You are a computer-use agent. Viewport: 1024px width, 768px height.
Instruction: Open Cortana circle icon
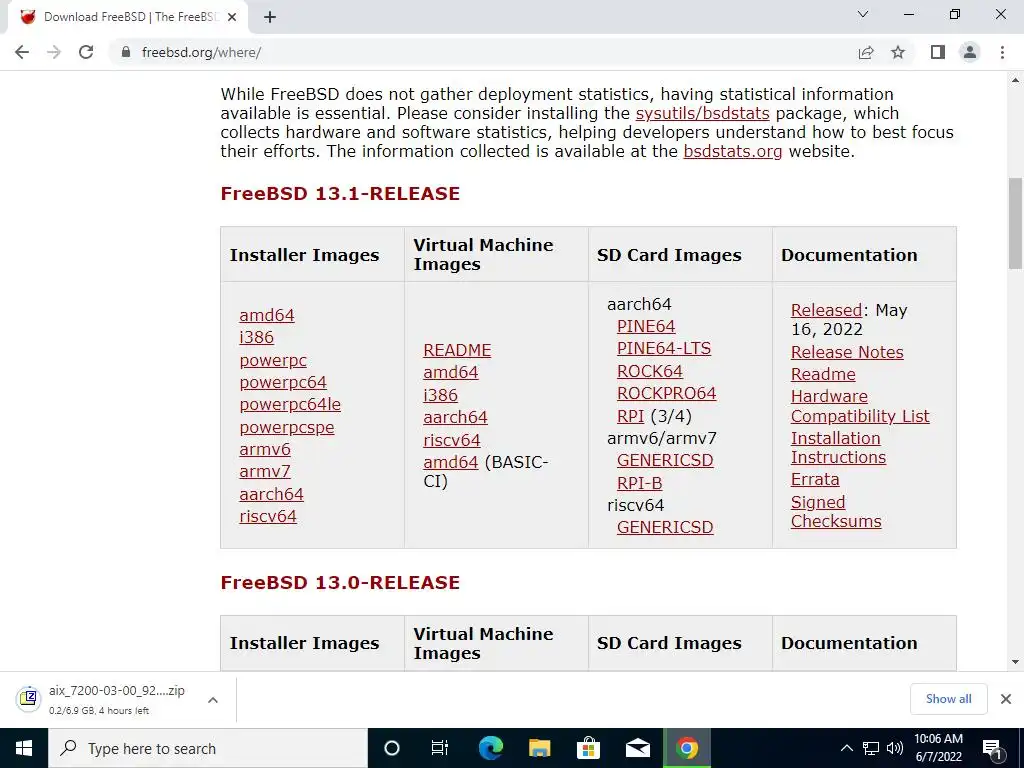click(x=392, y=748)
